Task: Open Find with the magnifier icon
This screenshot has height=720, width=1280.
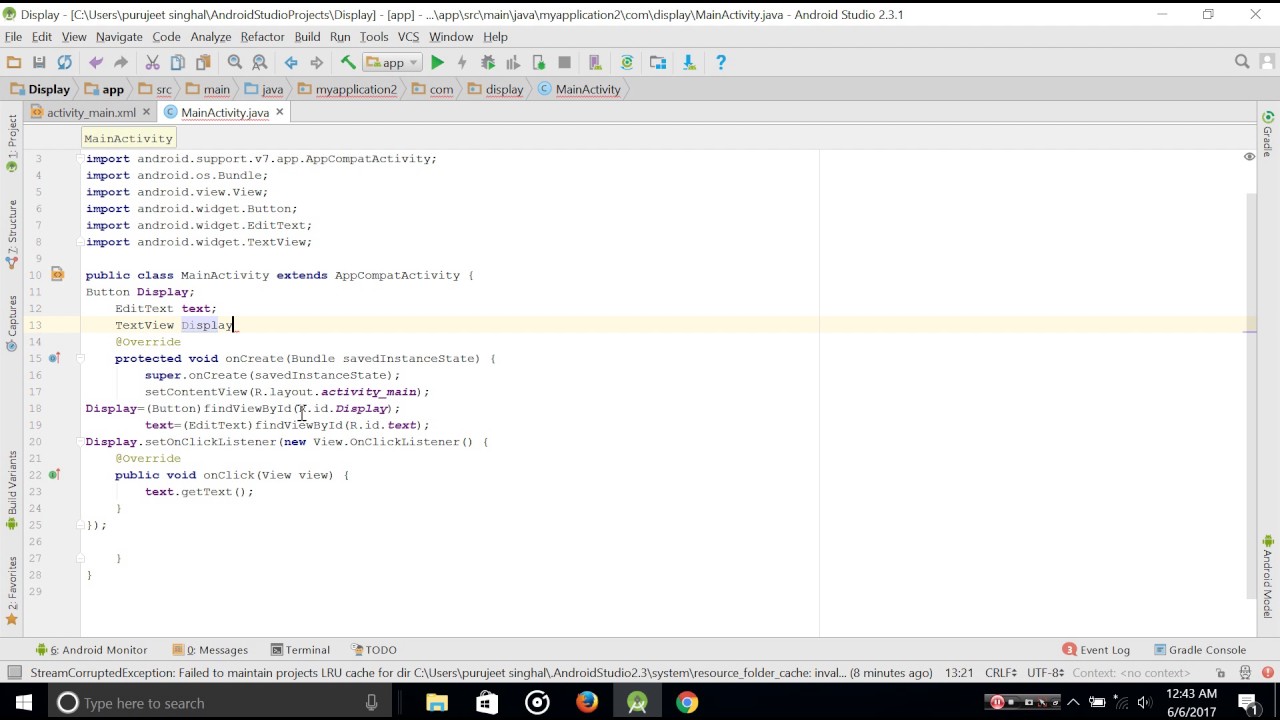Action: 235,62
